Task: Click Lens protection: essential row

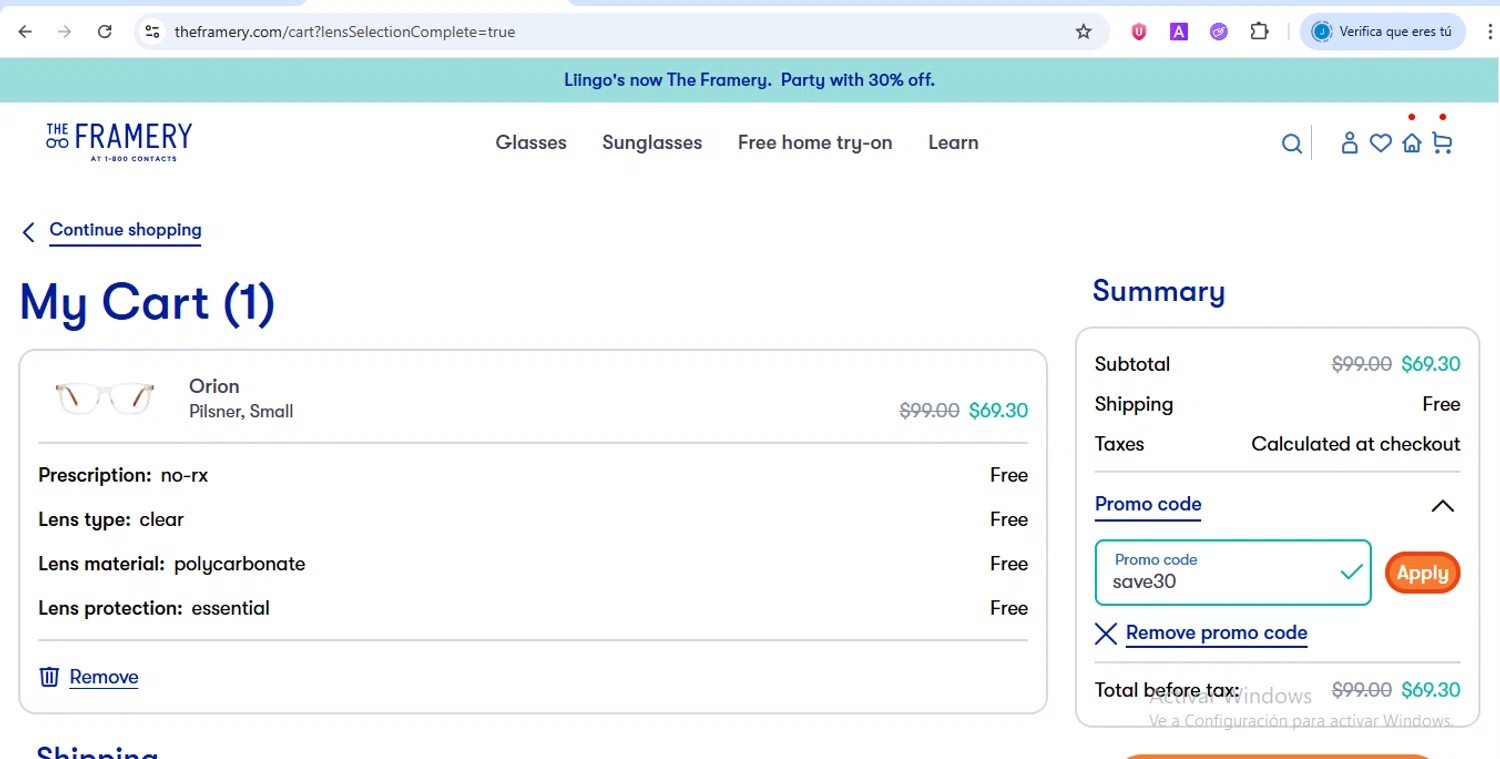Action: 533,608
